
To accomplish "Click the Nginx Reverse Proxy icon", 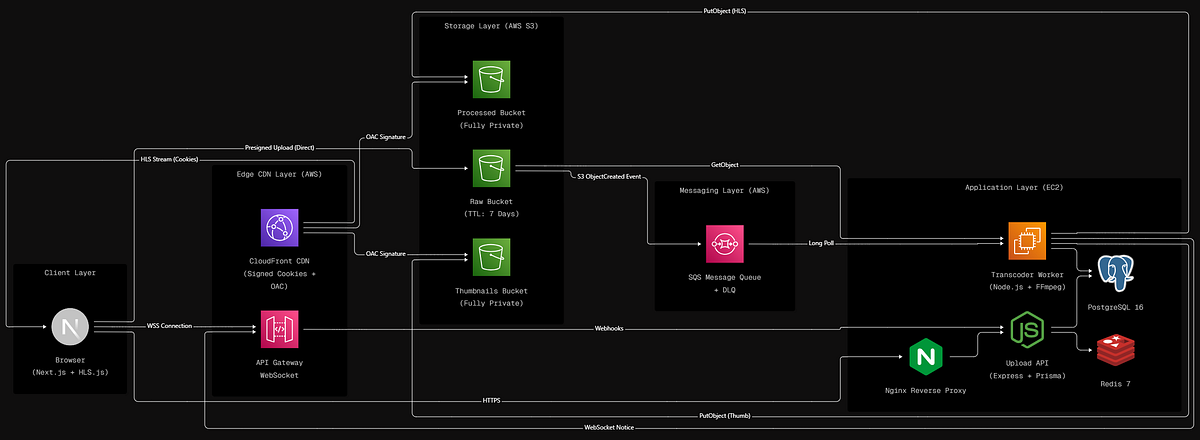I will coord(927,357).
